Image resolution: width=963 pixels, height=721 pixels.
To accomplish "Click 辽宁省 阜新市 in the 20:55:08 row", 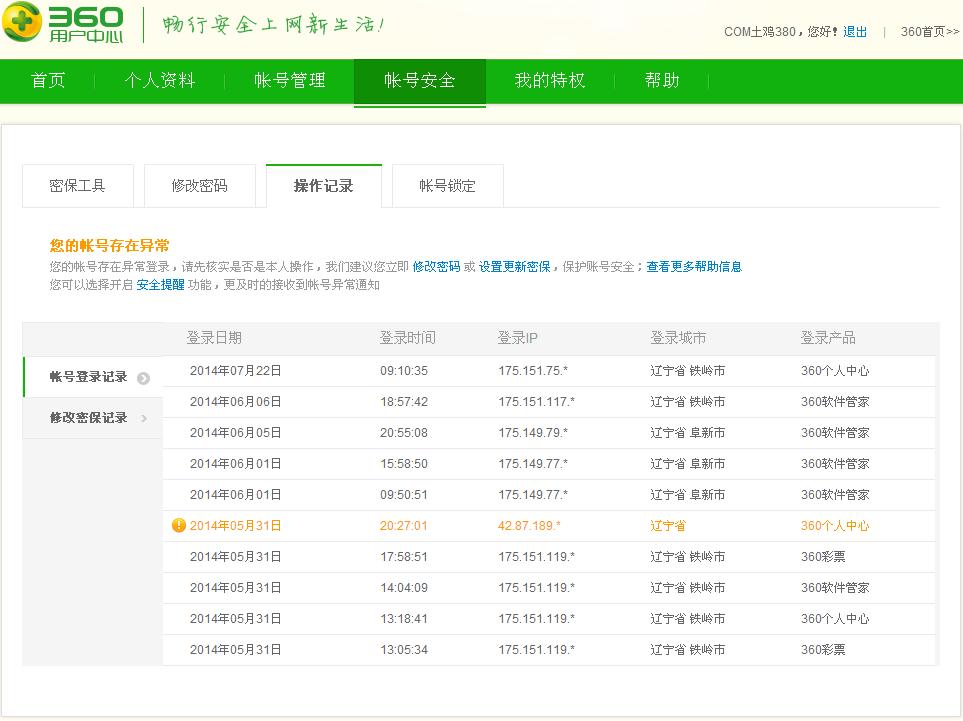I will [687, 433].
